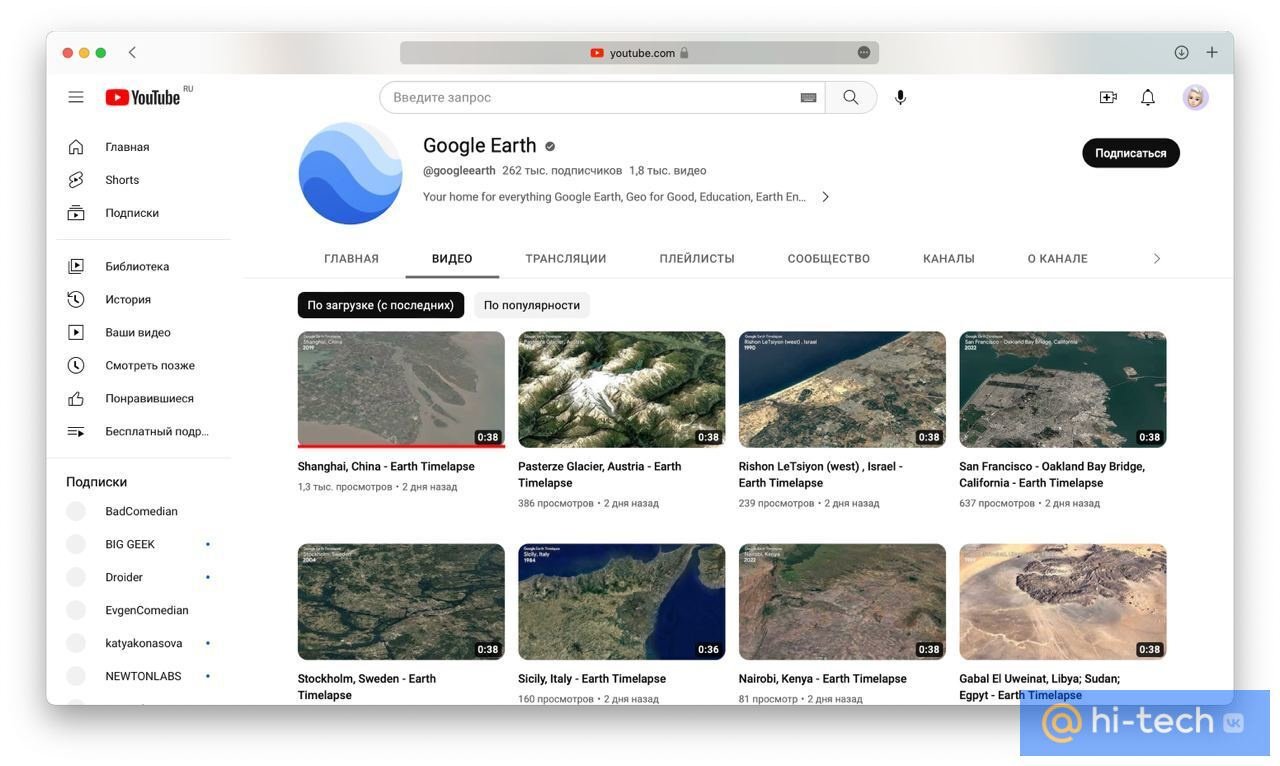Click Sicily, Italy - Earth Timelapse title

592,679
